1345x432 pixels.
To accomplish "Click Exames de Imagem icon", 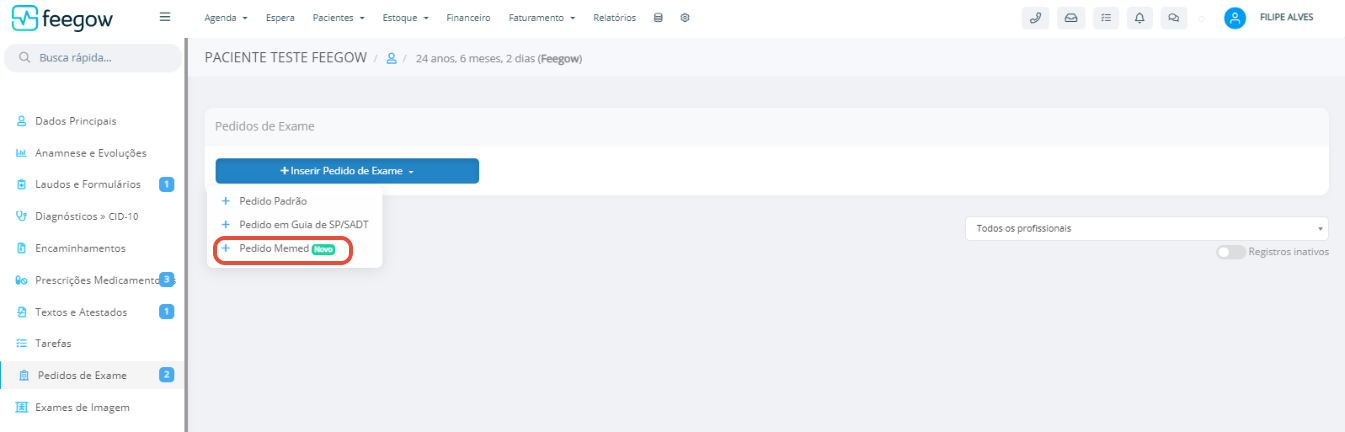I will [x=21, y=407].
